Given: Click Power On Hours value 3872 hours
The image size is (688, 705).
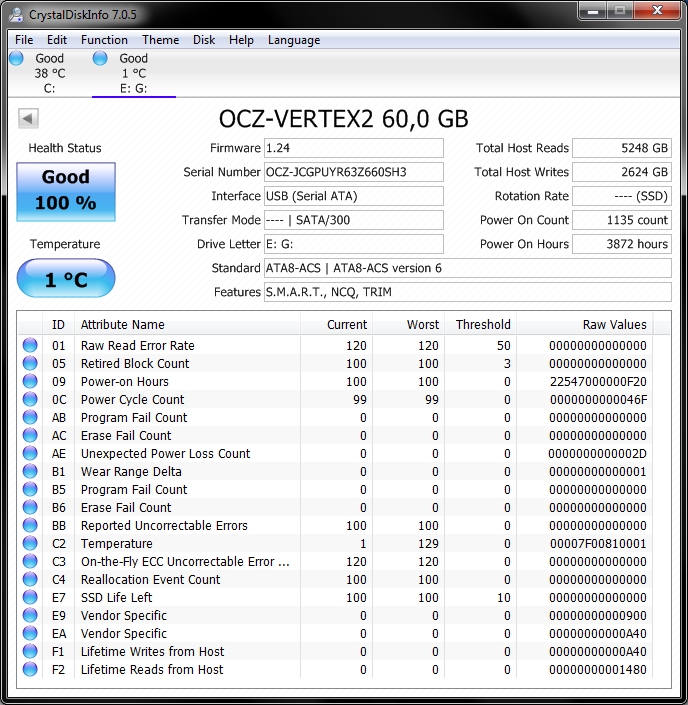Looking at the screenshot, I should 622,244.
